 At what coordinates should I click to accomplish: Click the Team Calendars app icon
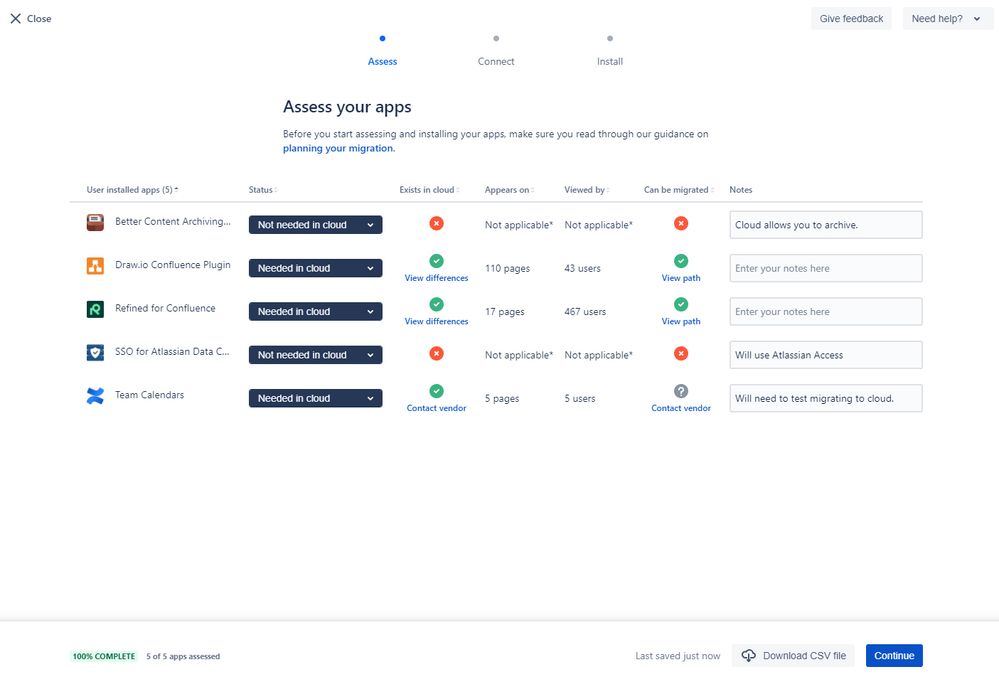pyautogui.click(x=95, y=396)
